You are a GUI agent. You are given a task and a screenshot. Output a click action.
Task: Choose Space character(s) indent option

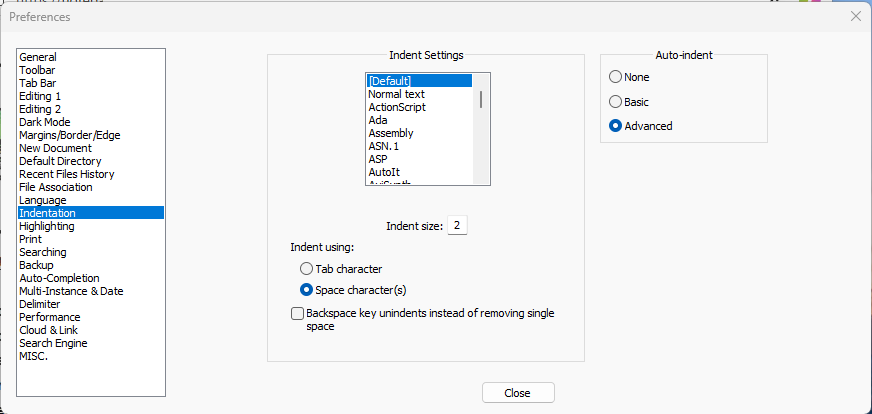307,289
